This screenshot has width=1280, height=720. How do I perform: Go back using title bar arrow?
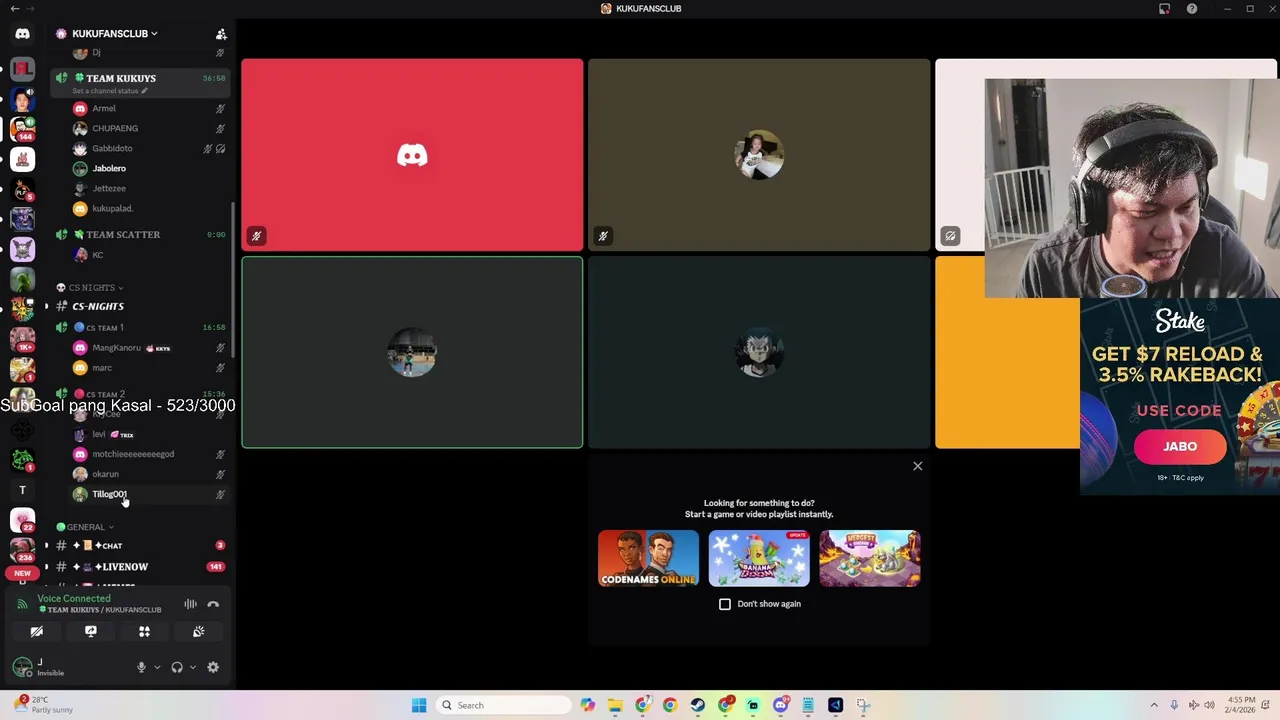pyautogui.click(x=14, y=9)
